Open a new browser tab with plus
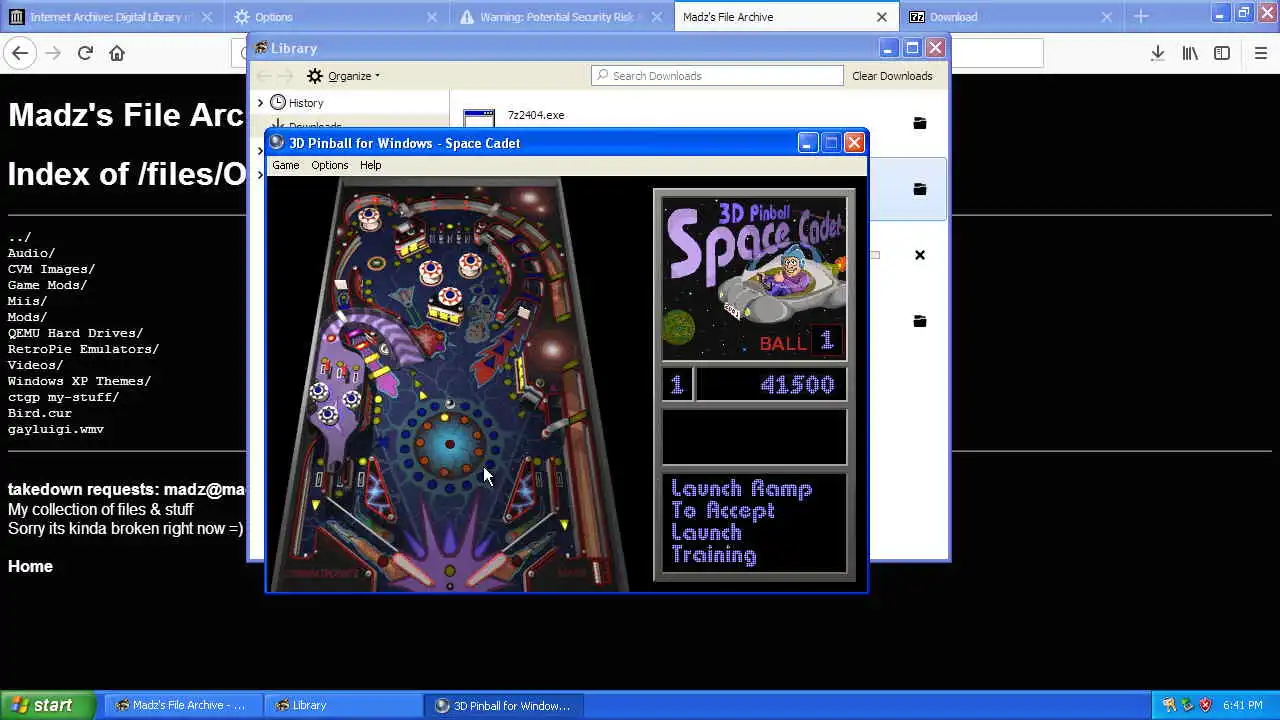This screenshot has height=720, width=1280. tap(1141, 16)
